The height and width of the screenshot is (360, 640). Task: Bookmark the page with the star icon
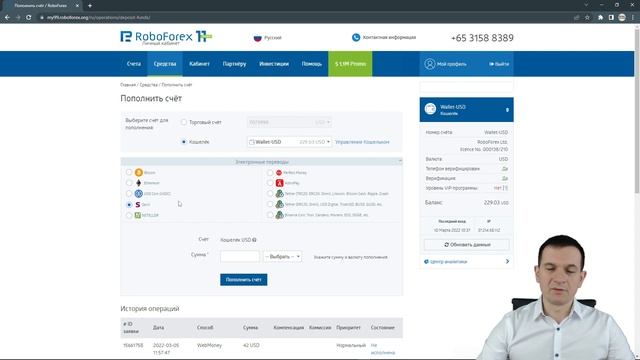point(587,18)
